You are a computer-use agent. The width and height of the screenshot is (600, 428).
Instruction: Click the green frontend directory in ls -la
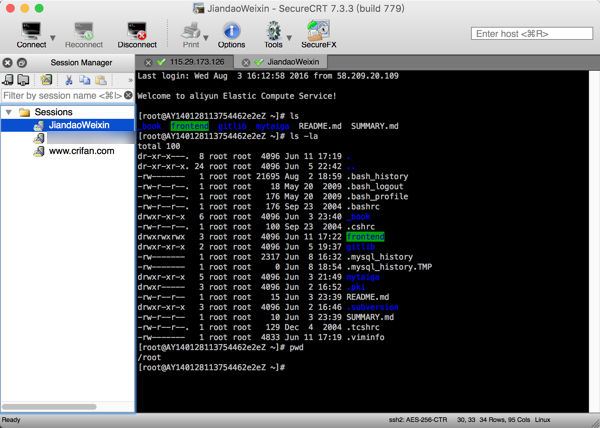365,237
